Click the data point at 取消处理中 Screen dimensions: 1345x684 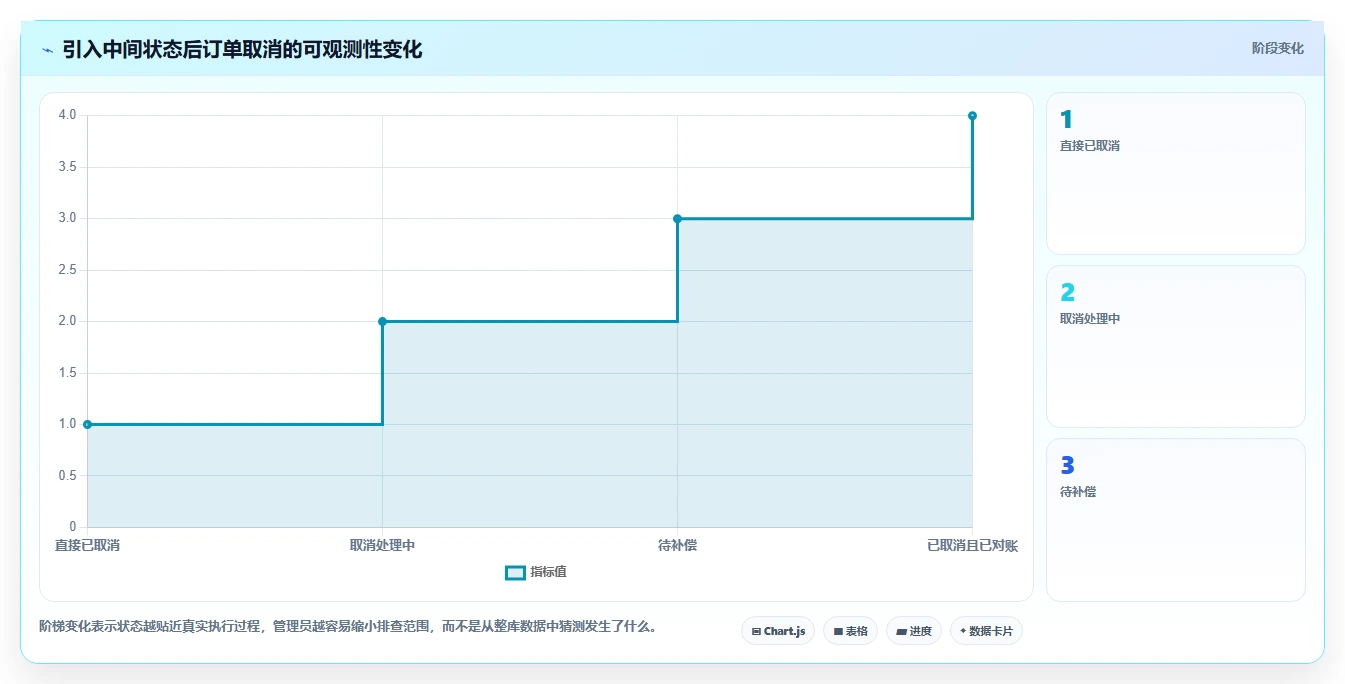click(x=382, y=321)
